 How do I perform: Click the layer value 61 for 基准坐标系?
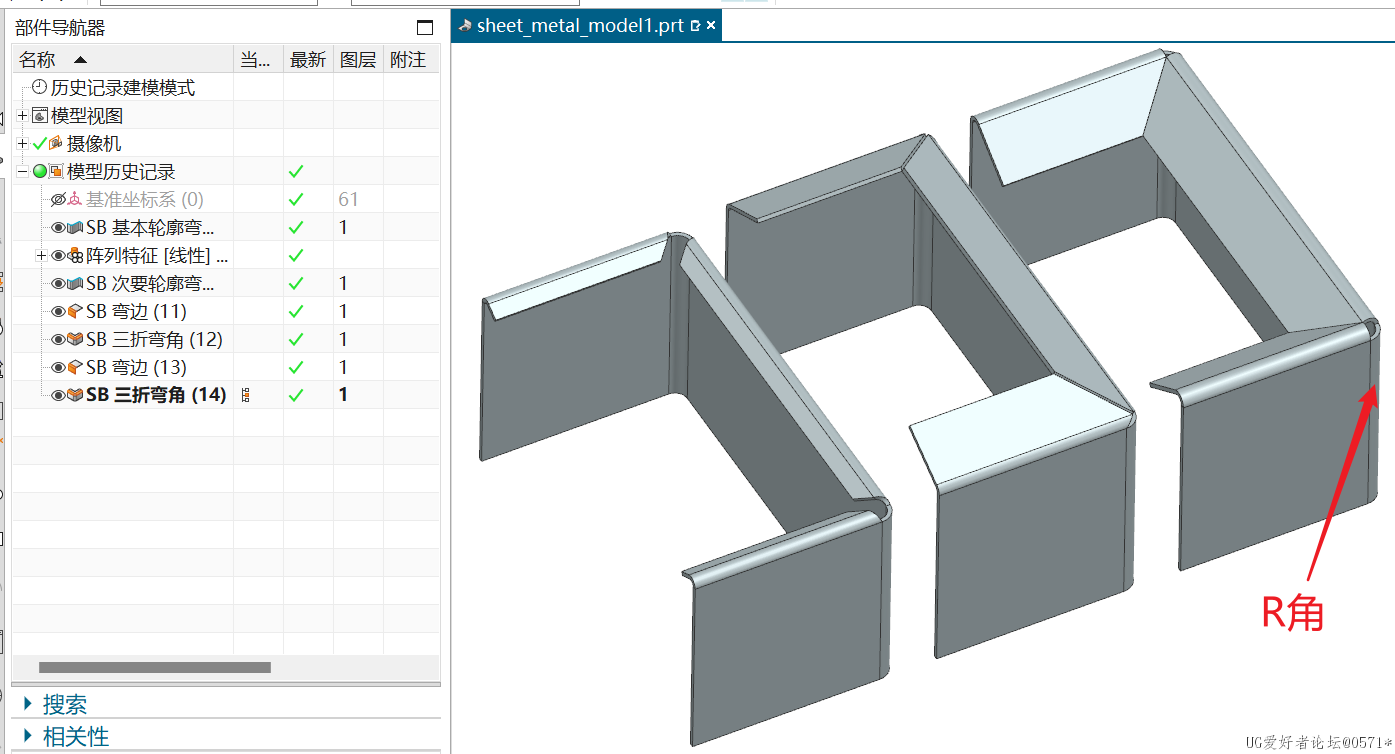[348, 200]
